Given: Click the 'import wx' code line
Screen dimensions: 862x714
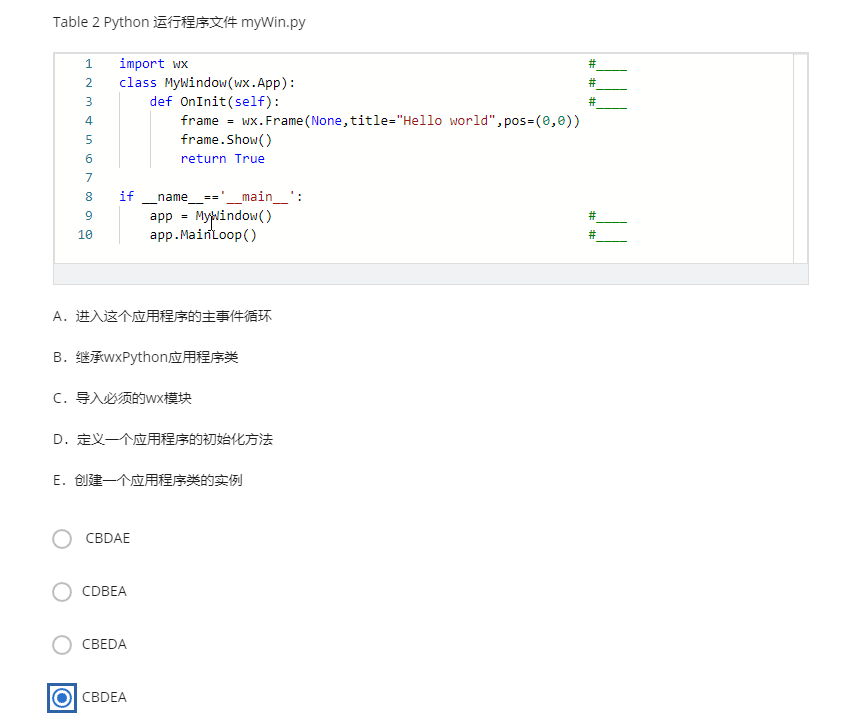Looking at the screenshot, I should point(153,64).
